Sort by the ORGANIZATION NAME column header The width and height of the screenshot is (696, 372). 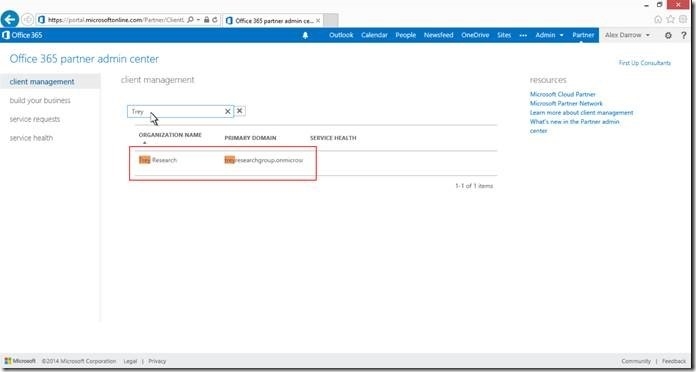(x=170, y=135)
